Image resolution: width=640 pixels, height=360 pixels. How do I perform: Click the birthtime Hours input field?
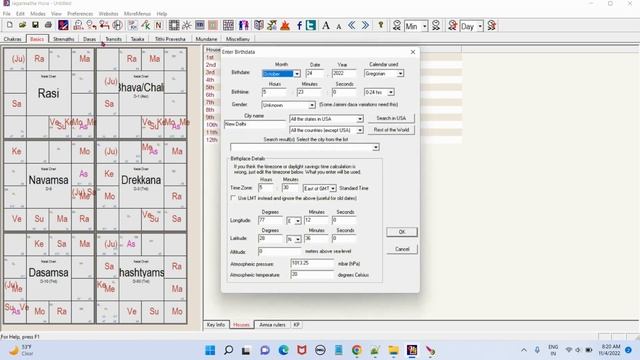274,92
